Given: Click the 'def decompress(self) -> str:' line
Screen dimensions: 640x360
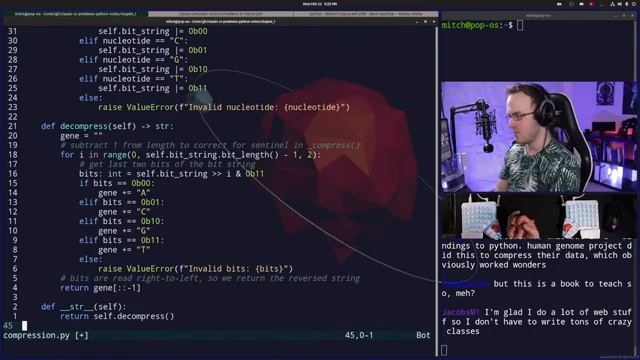Looking at the screenshot, I should 107,126.
